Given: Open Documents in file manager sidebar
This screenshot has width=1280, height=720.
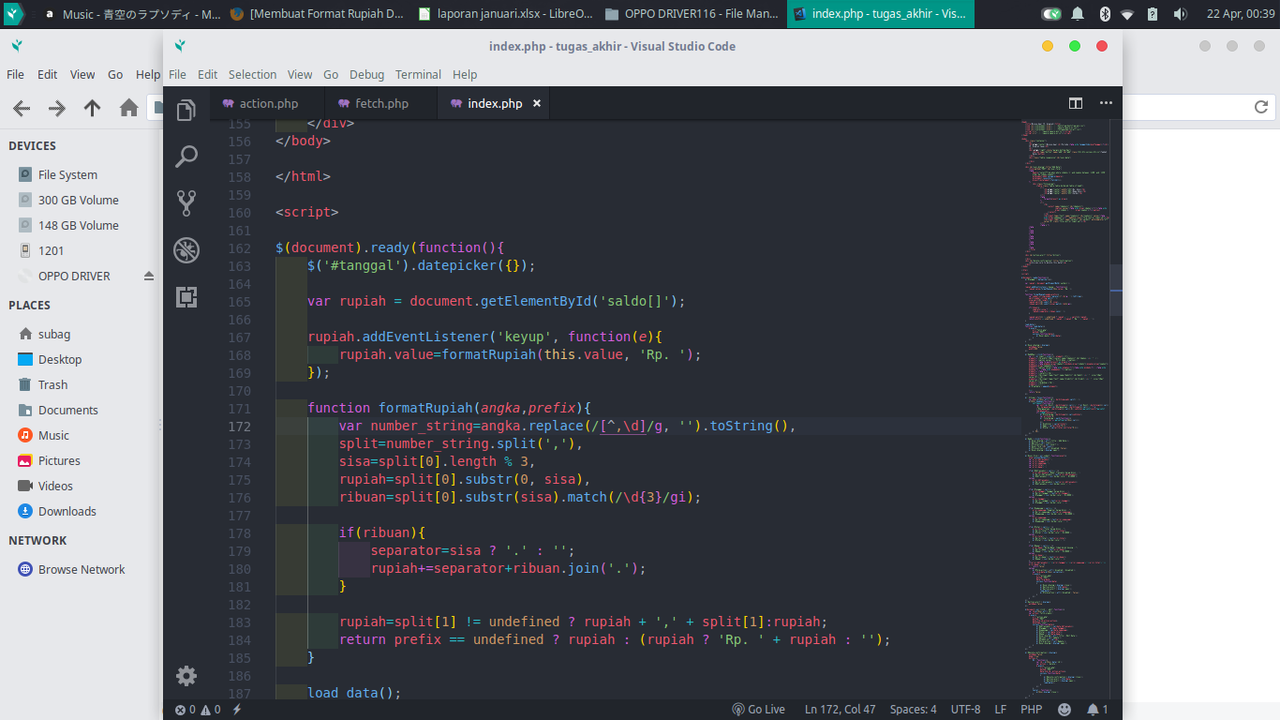Looking at the screenshot, I should [x=68, y=410].
